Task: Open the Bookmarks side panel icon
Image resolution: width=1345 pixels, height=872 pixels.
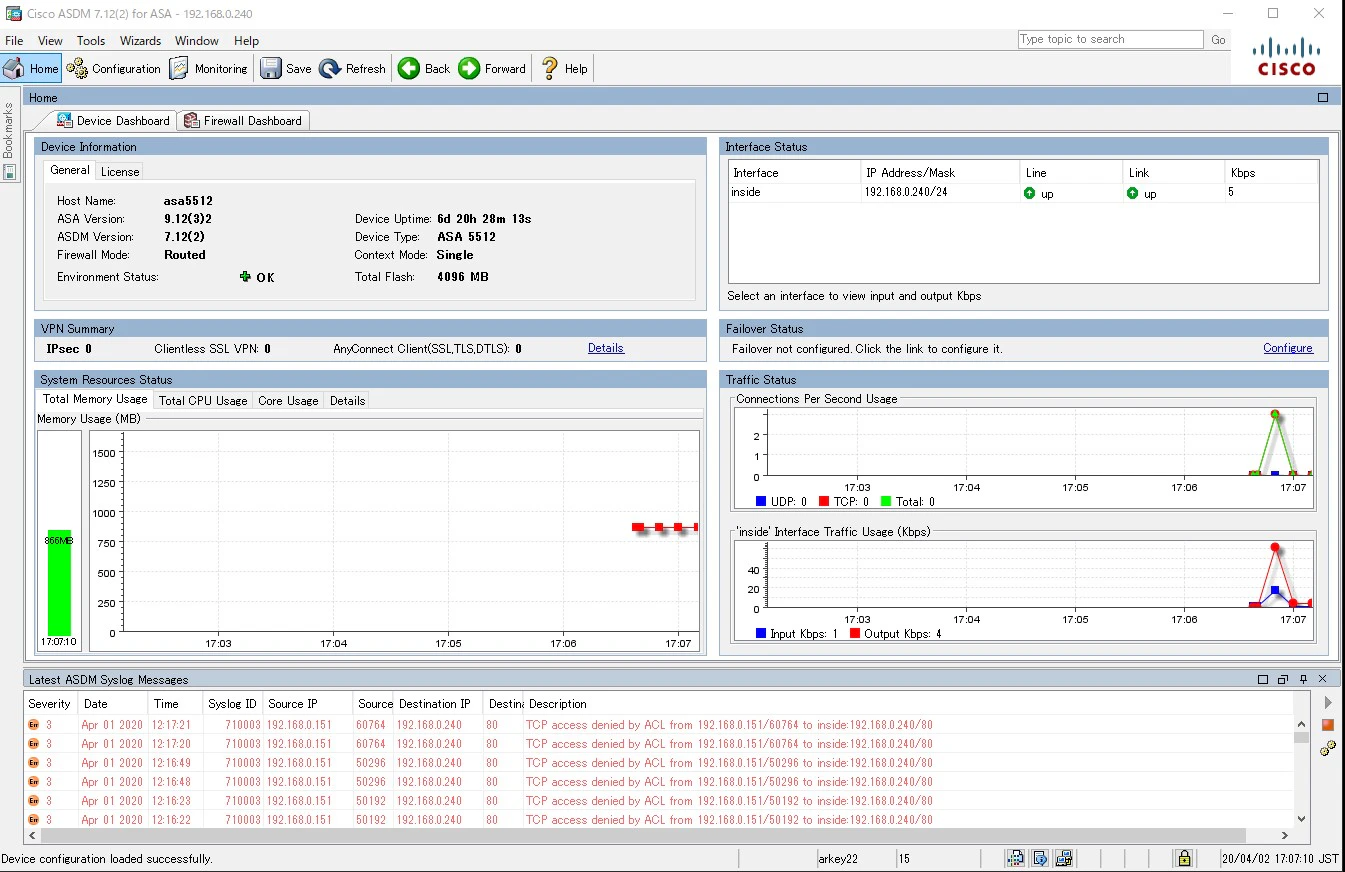Action: pos(10,172)
